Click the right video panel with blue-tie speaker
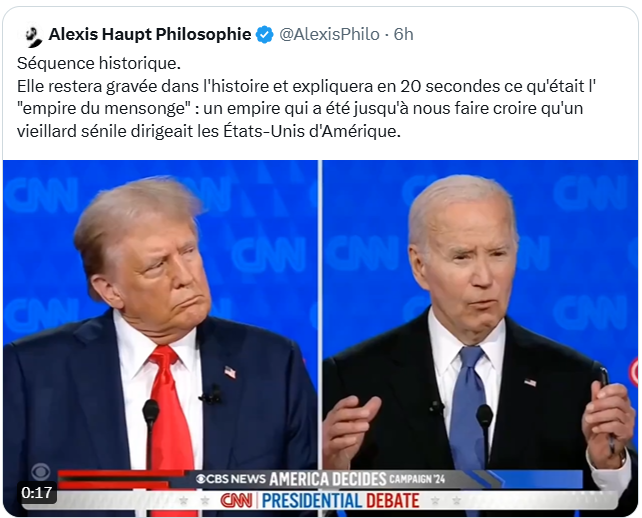Screen dimensions: 642x518 [480, 338]
